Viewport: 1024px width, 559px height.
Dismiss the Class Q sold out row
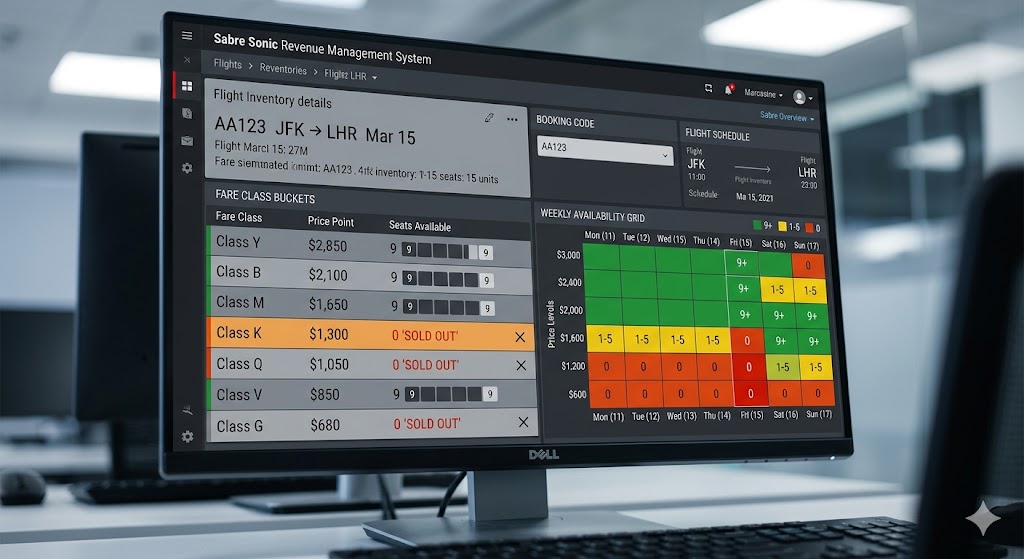tap(521, 366)
